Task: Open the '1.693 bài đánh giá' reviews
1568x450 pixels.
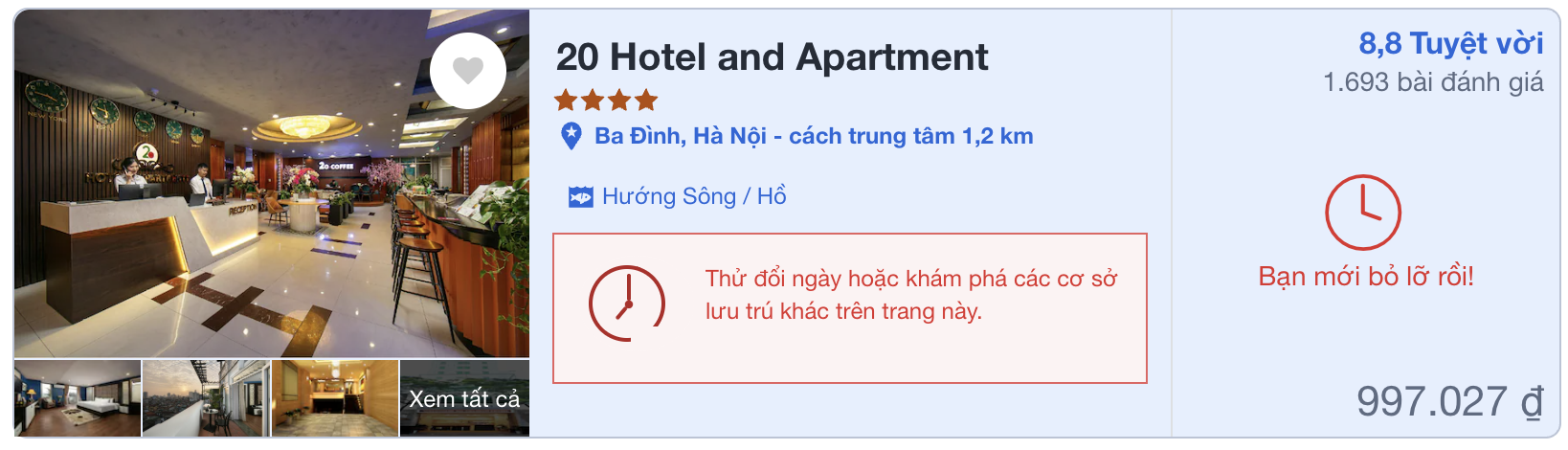Action: pyautogui.click(x=1433, y=82)
